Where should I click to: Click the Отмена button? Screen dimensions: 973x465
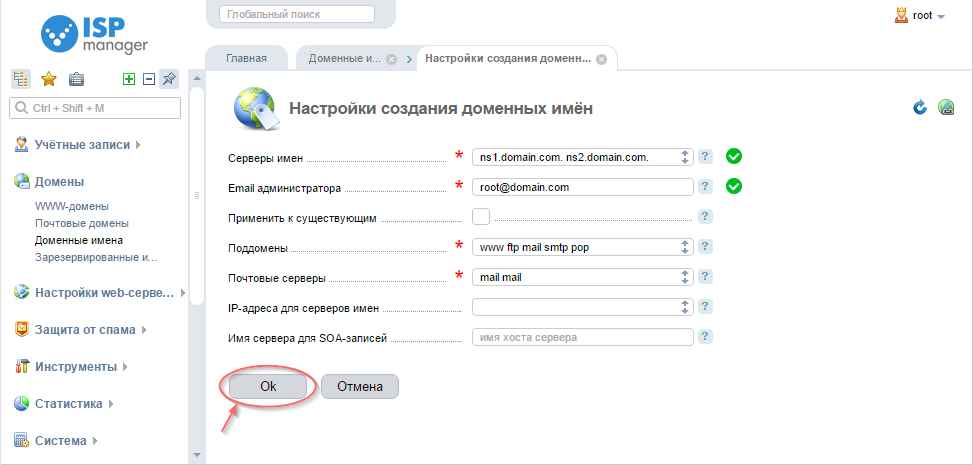tap(360, 386)
